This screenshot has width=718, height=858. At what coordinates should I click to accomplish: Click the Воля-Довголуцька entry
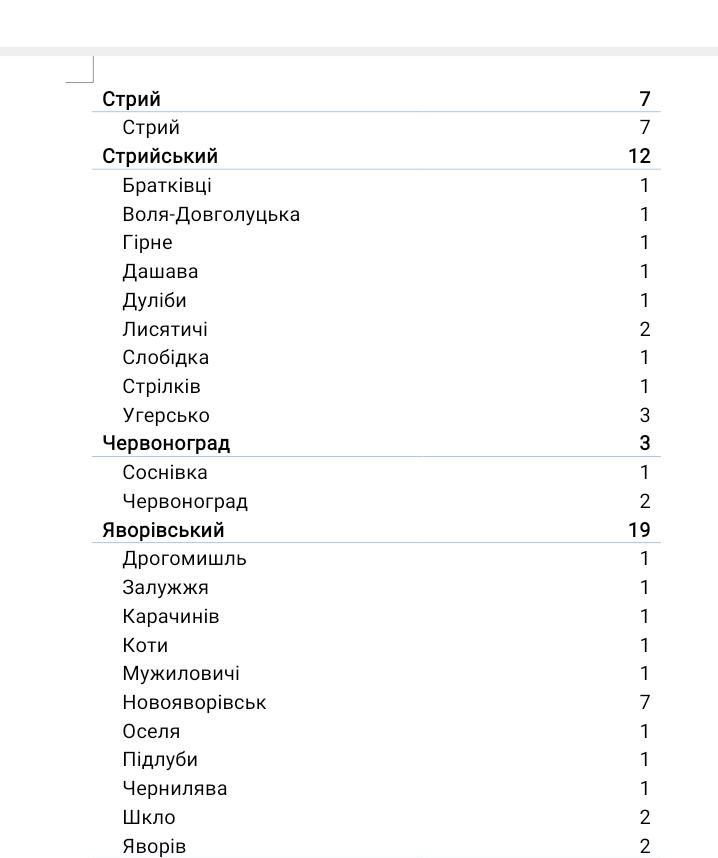coord(211,214)
